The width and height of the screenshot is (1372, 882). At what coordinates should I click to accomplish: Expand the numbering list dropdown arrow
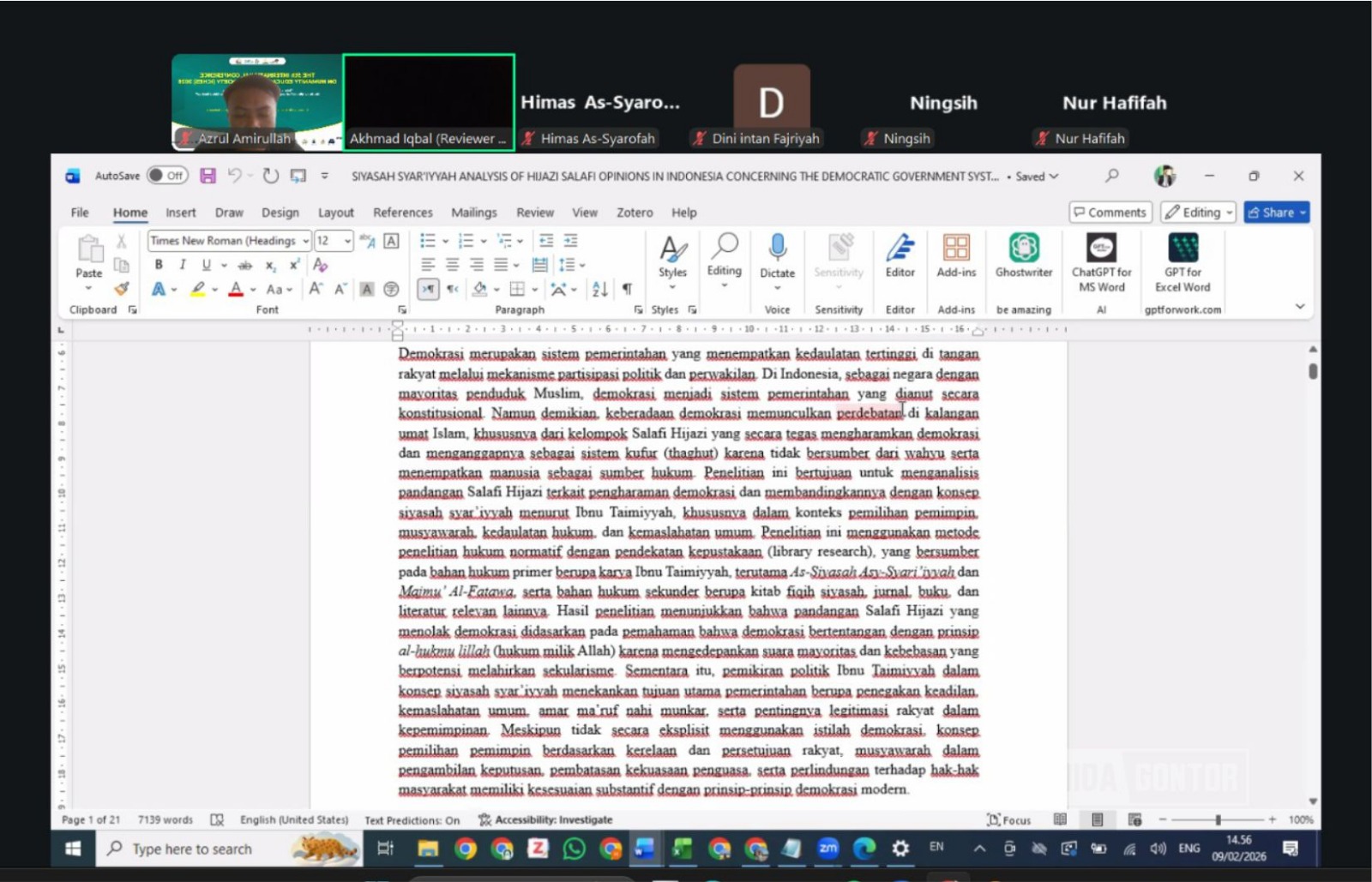coord(484,241)
